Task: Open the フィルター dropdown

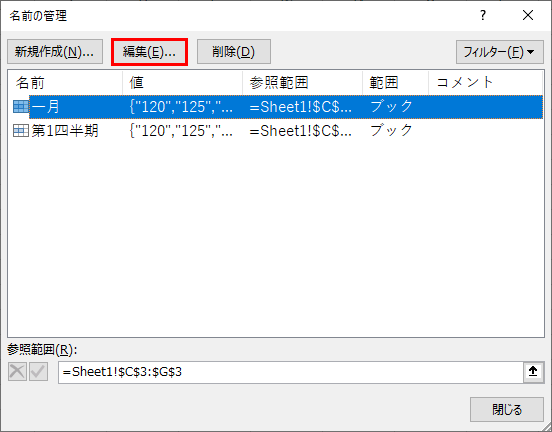Action: coord(500,52)
